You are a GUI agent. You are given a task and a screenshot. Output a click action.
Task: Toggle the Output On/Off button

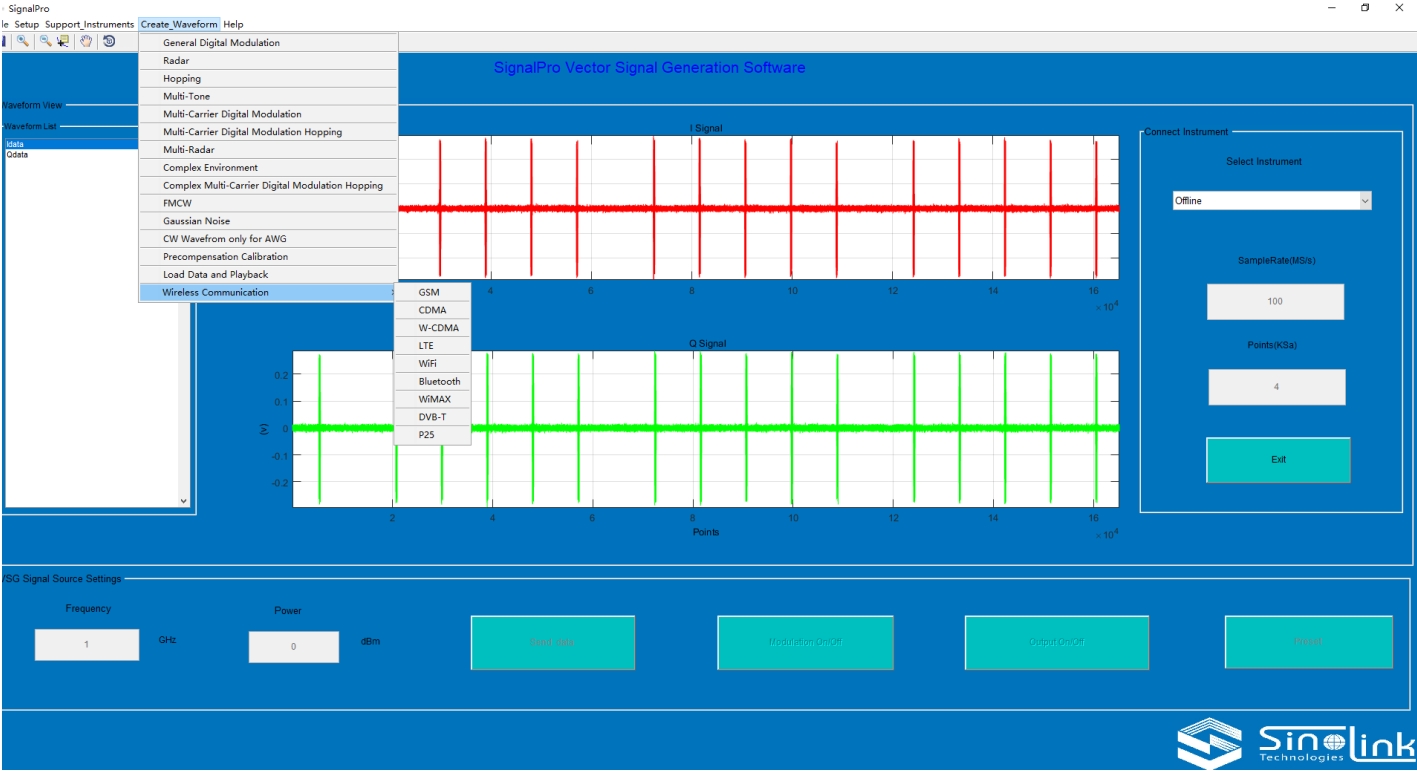point(1057,642)
